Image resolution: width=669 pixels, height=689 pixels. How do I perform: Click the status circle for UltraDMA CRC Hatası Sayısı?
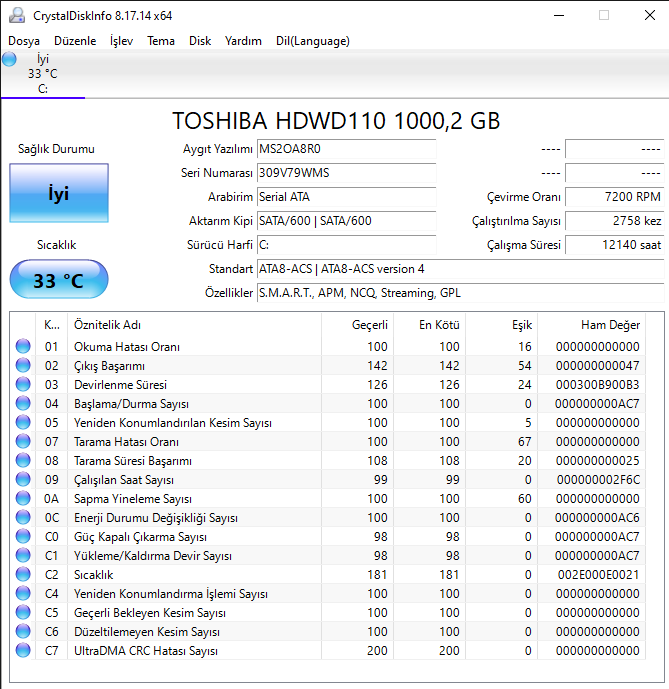tap(23, 650)
